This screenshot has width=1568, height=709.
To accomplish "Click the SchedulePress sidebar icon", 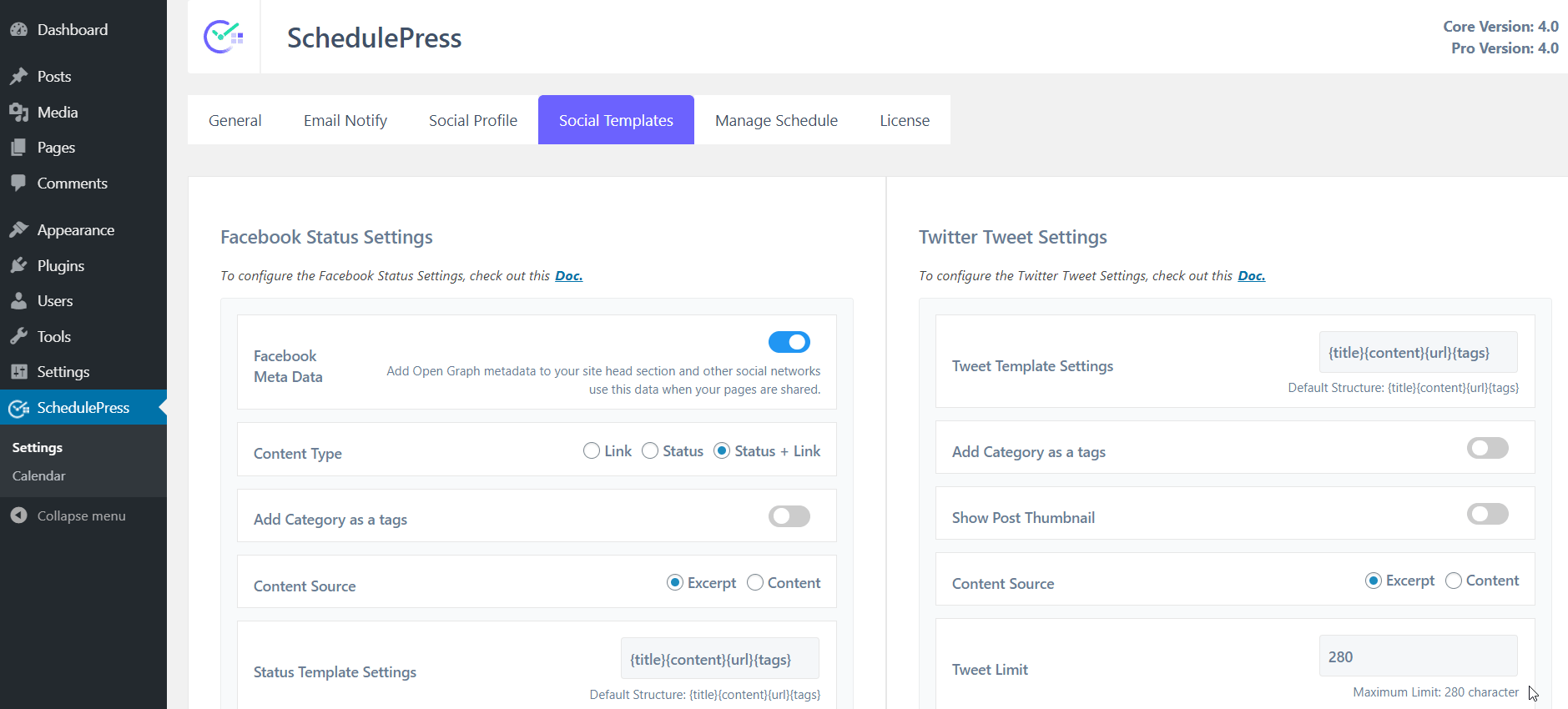I will point(18,408).
